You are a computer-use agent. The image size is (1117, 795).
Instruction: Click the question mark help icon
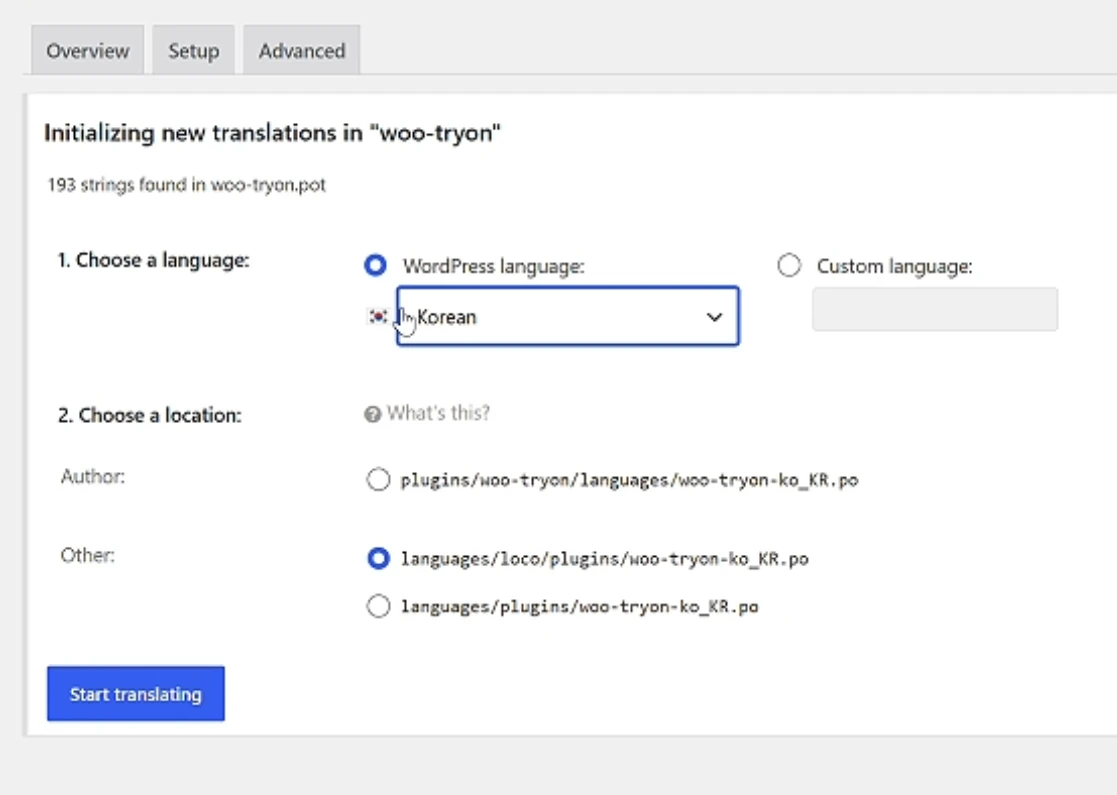point(373,414)
